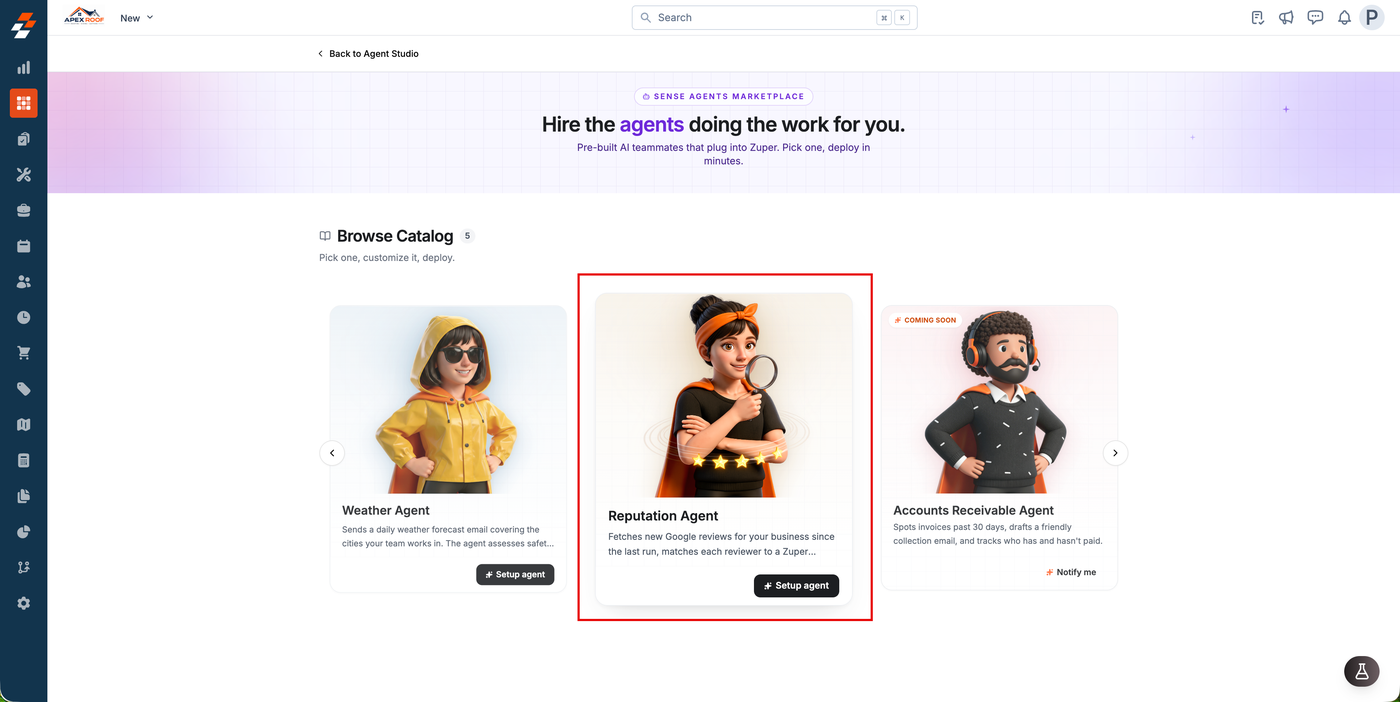Image resolution: width=1400 pixels, height=702 pixels.
Task: Open the pie chart reports icon in sidebar
Action: [24, 532]
